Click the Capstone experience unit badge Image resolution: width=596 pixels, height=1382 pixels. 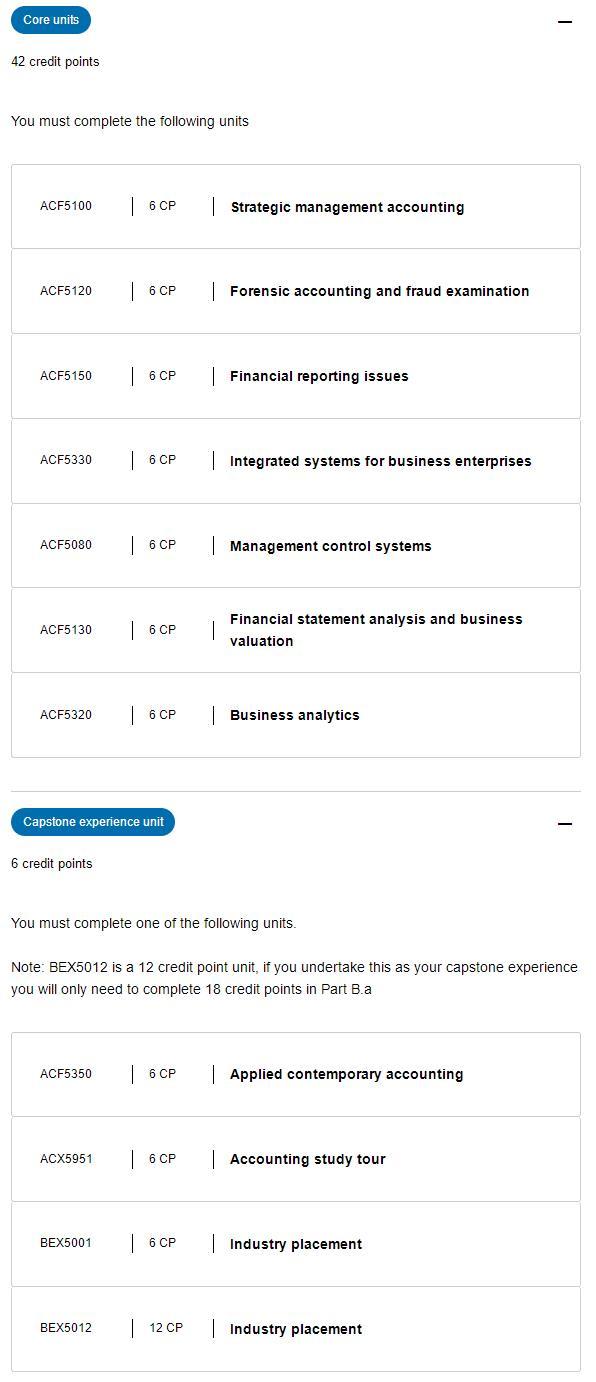click(x=93, y=822)
